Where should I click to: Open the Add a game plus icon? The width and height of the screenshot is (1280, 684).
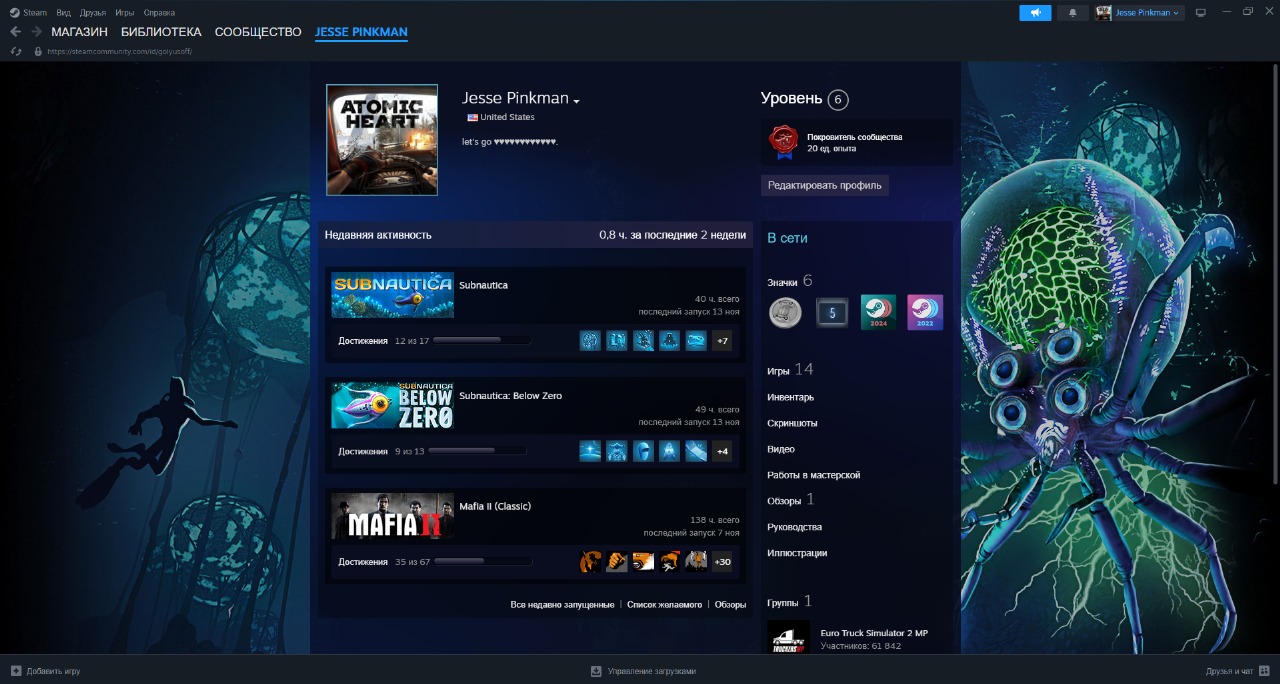(16, 671)
